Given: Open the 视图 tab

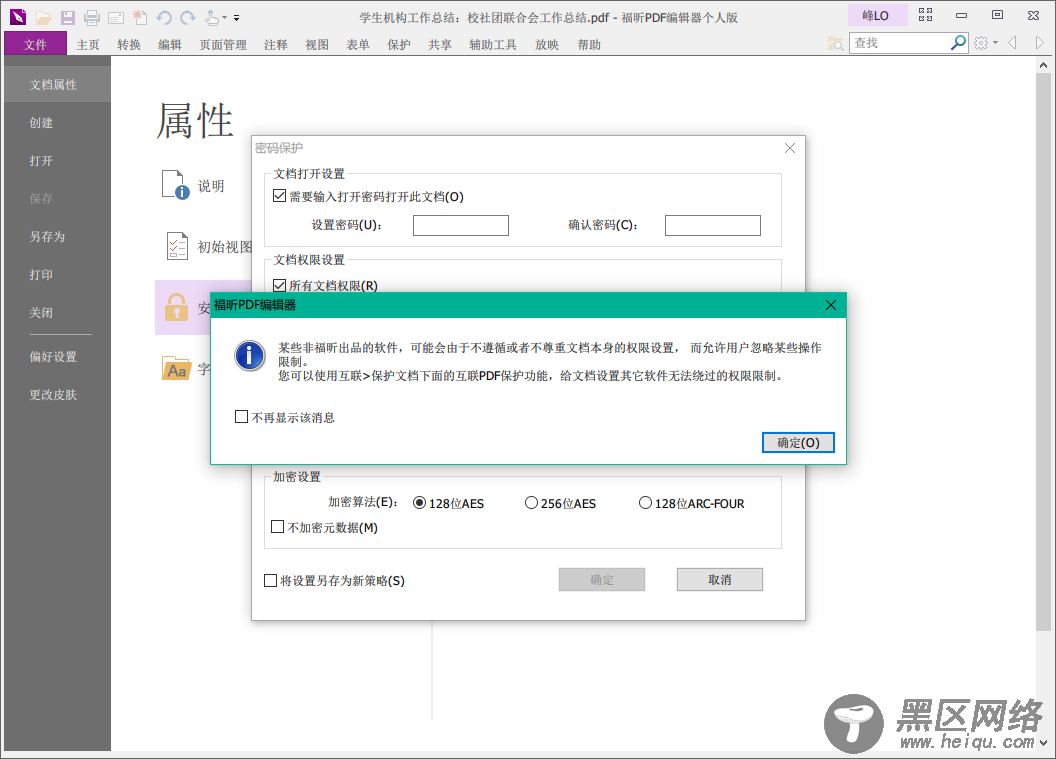Looking at the screenshot, I should (x=317, y=44).
